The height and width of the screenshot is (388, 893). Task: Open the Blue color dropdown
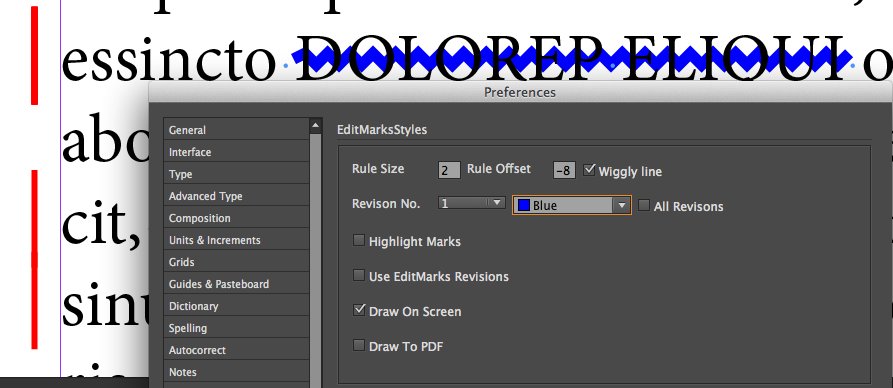(x=572, y=205)
